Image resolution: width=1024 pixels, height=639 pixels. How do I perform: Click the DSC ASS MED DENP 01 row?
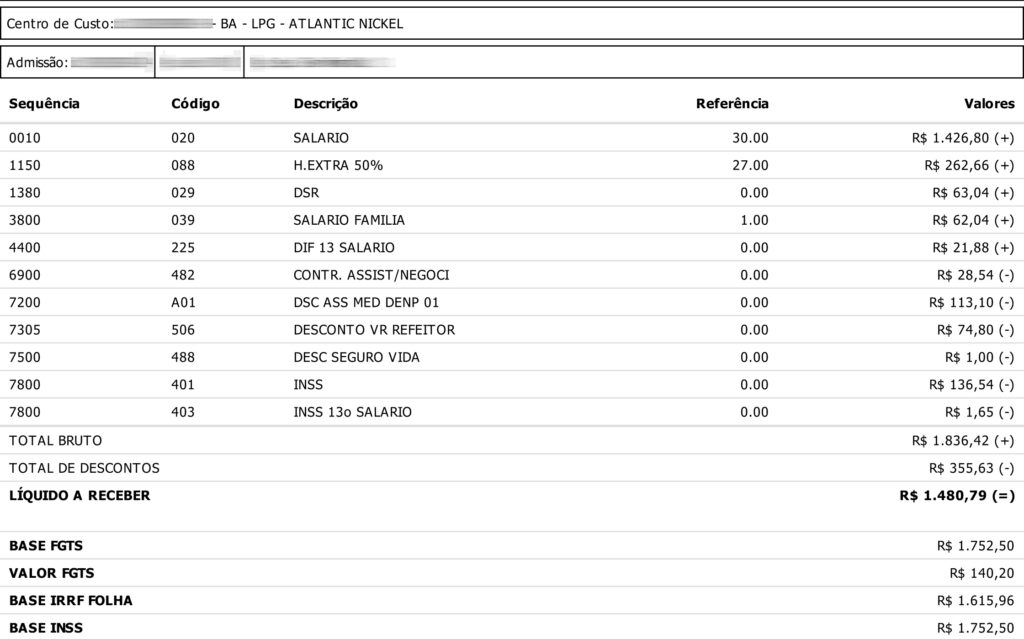point(365,302)
